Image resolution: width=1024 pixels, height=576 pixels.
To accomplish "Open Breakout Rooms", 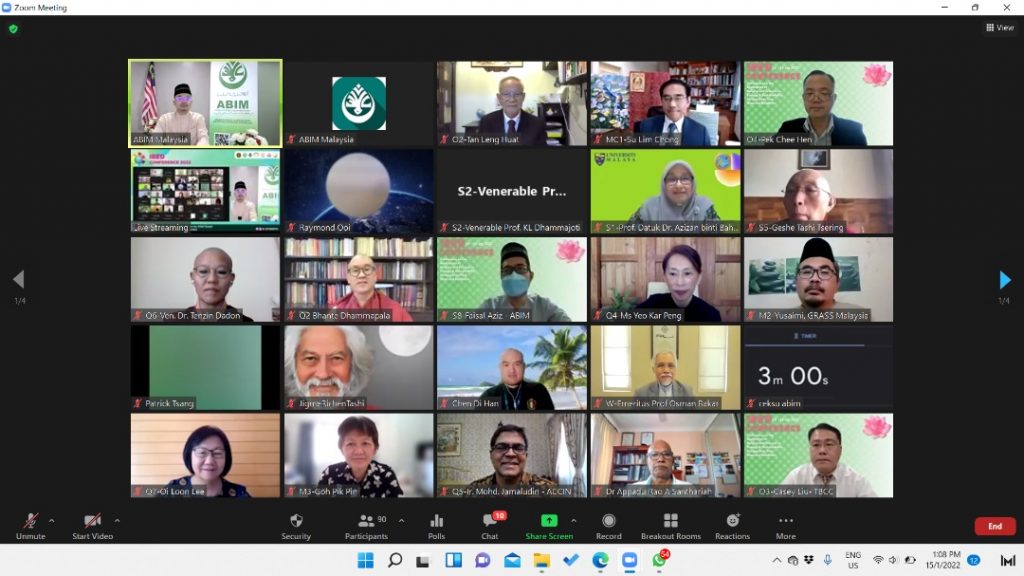I will click(x=670, y=526).
